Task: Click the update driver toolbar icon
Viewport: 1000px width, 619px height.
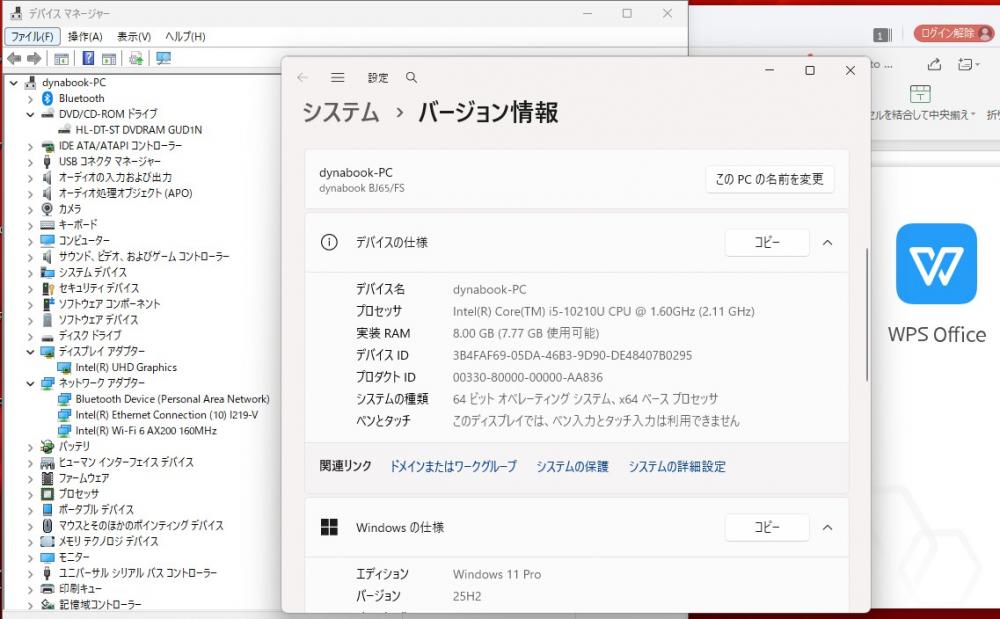Action: 136,59
